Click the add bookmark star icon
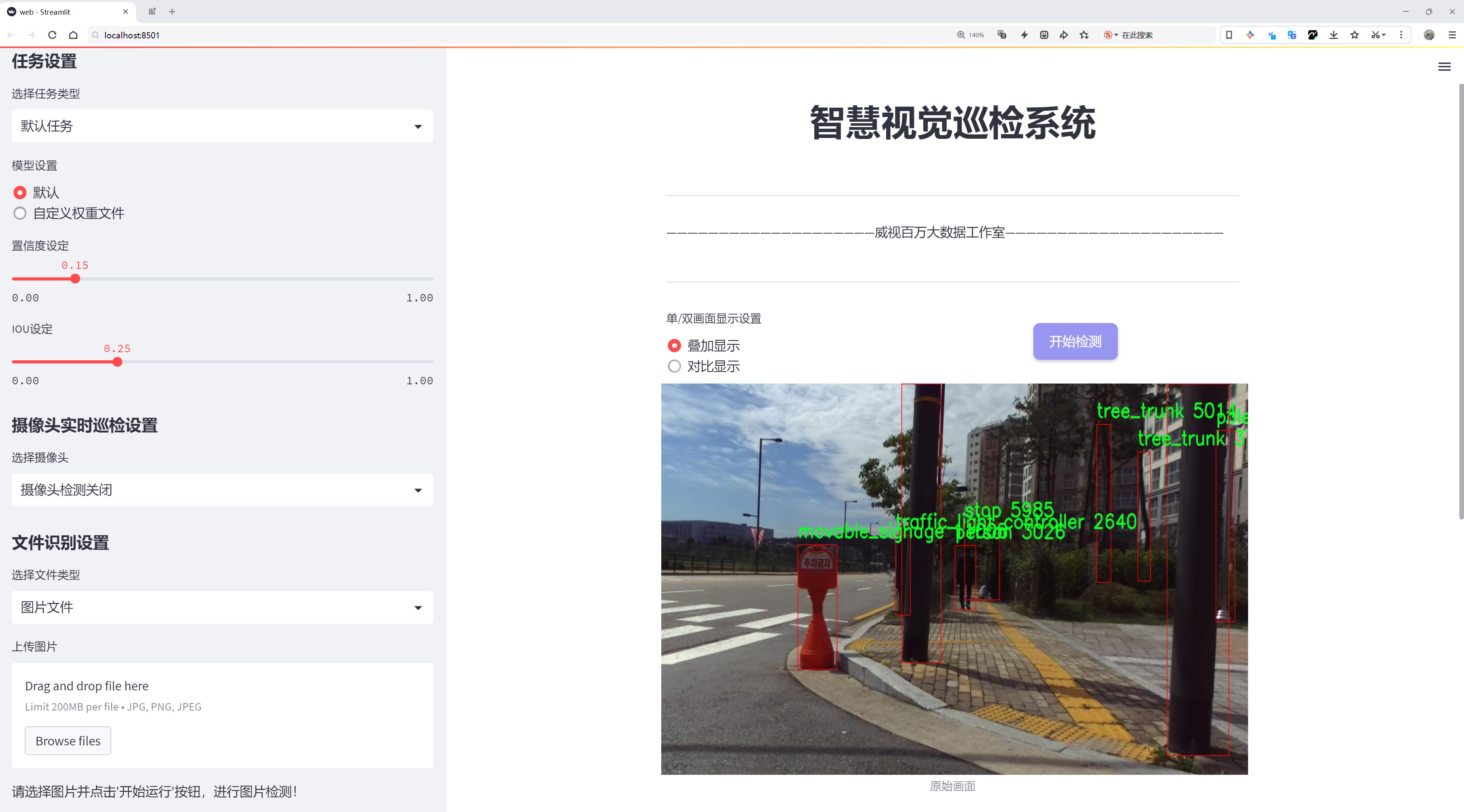Viewport: 1464px width, 812px height. tap(1084, 35)
